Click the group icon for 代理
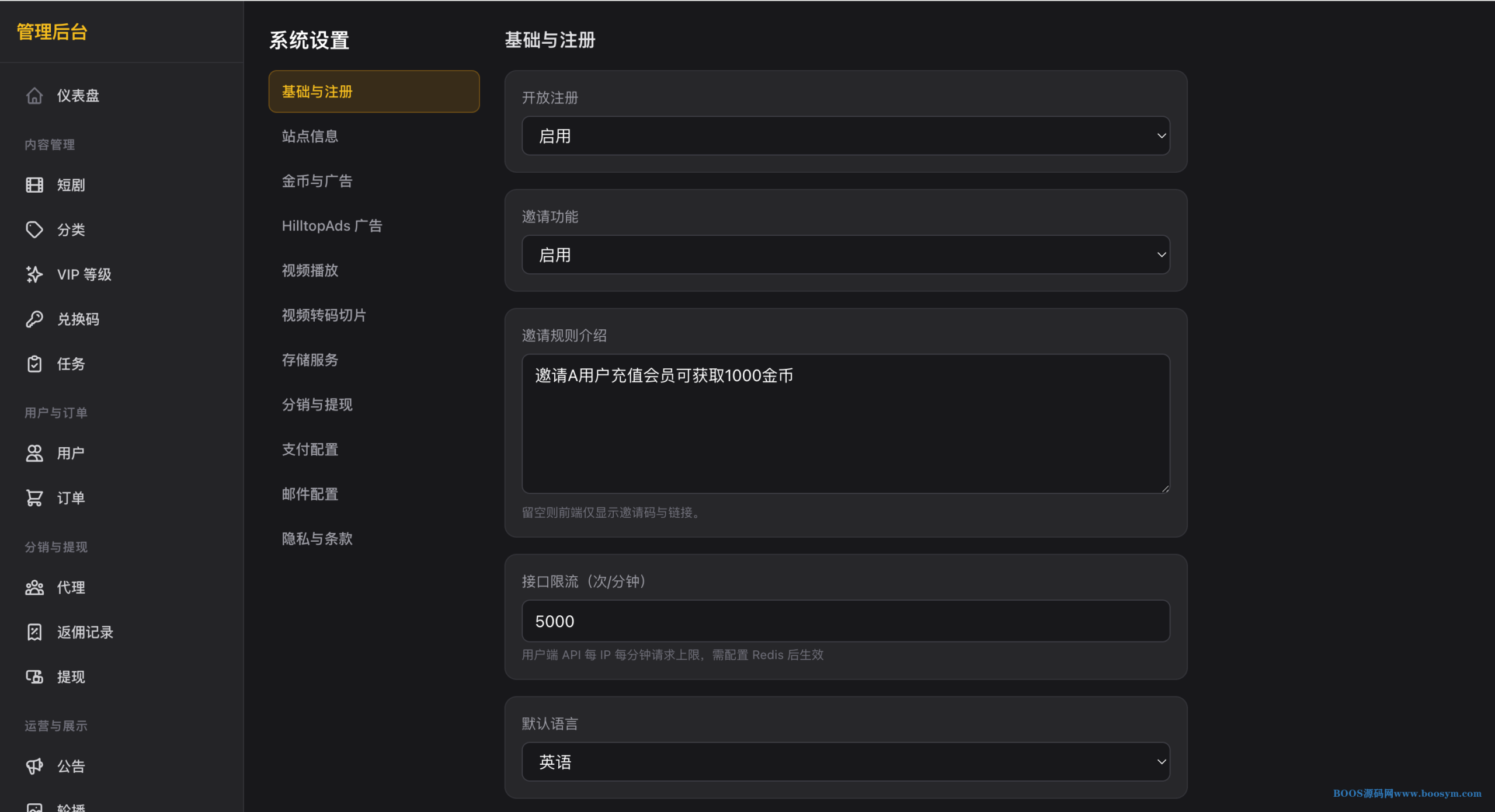The width and height of the screenshot is (1495, 812). point(34,587)
